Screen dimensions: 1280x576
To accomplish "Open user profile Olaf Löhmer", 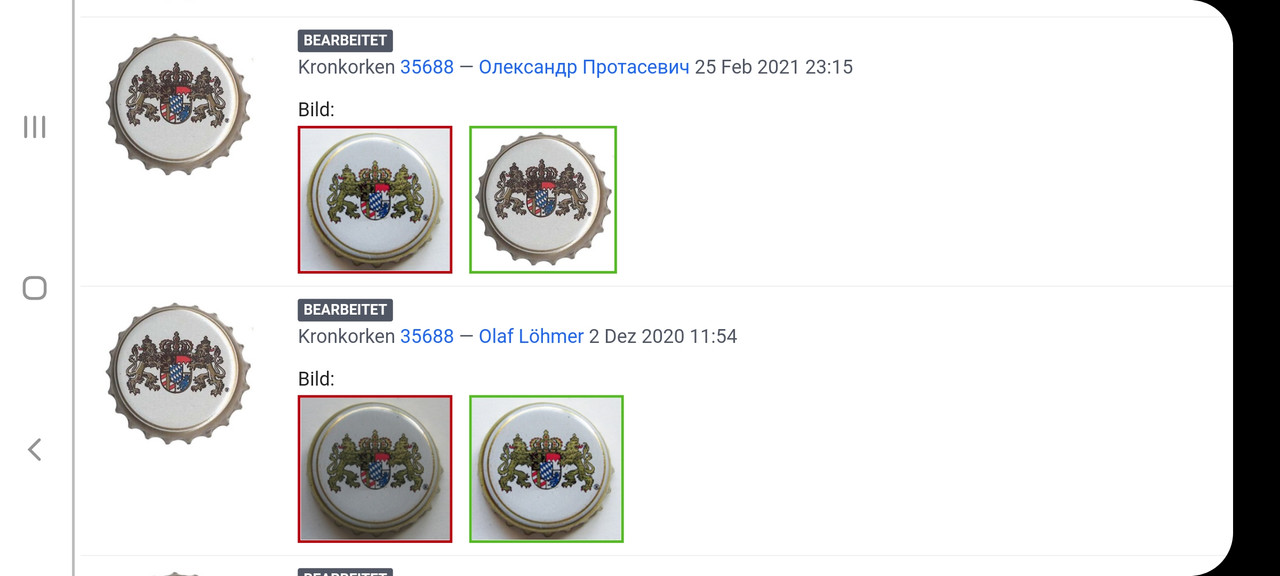I will (531, 336).
